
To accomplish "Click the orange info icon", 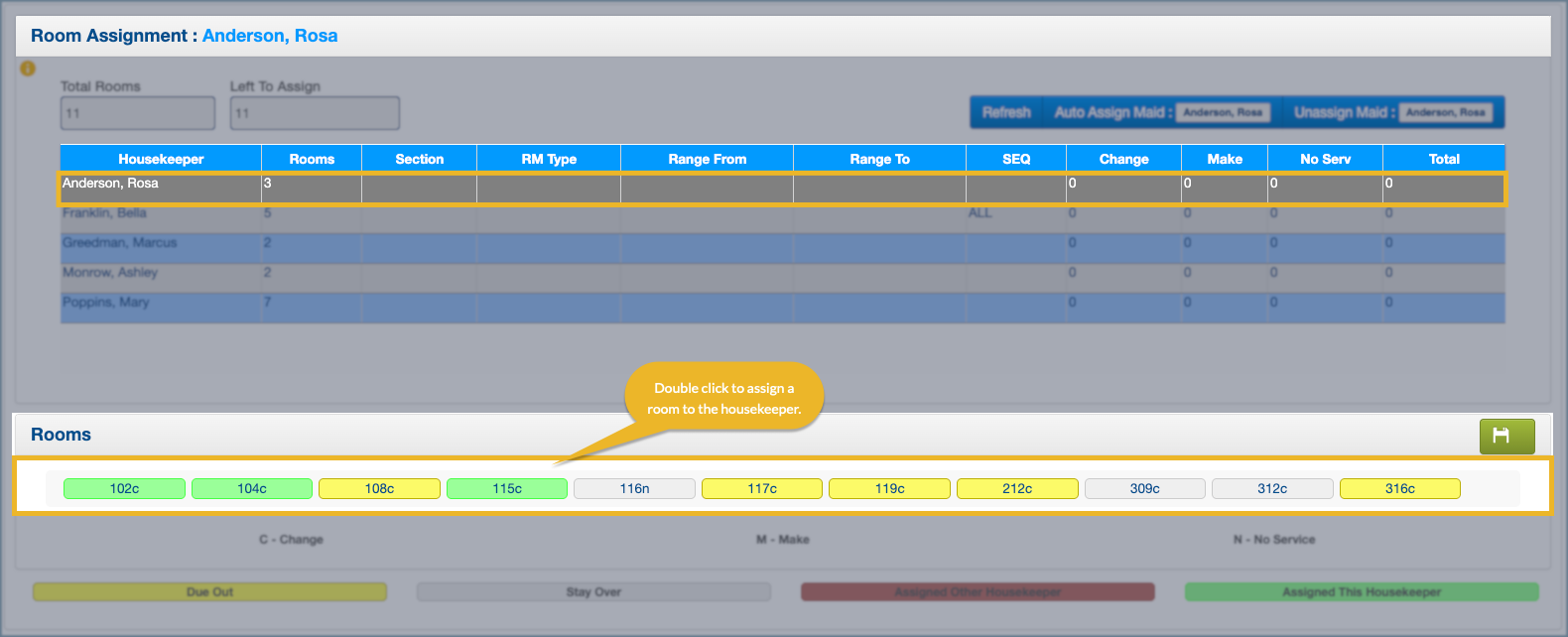I will [x=28, y=68].
